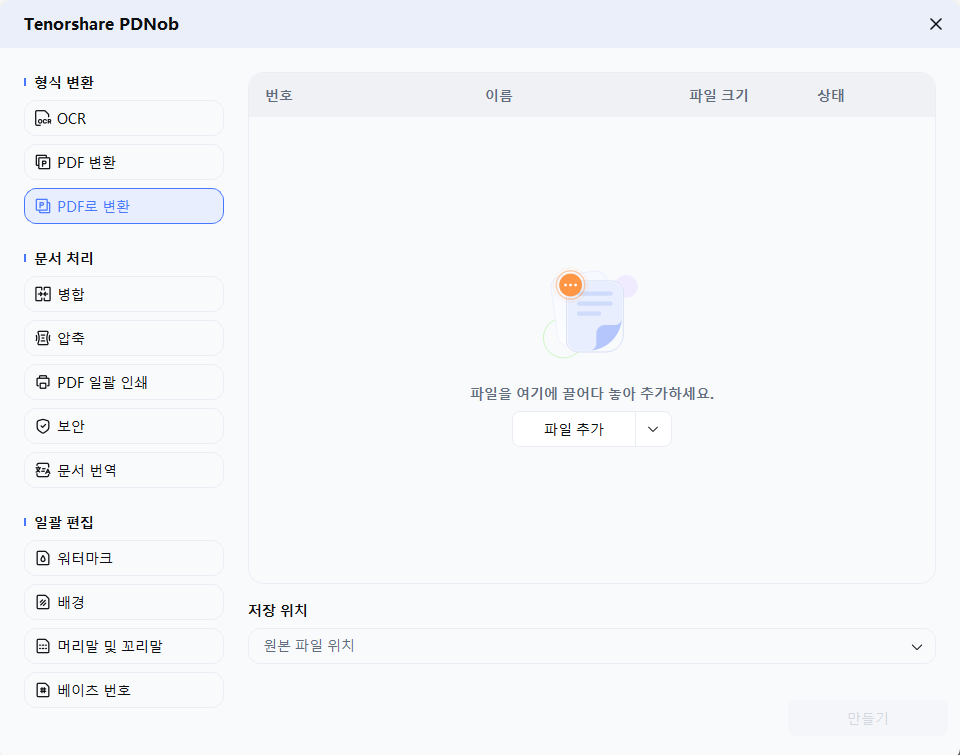Image resolution: width=960 pixels, height=755 pixels.
Task: Click the 형식 변환 section heading
Action: 64,83
